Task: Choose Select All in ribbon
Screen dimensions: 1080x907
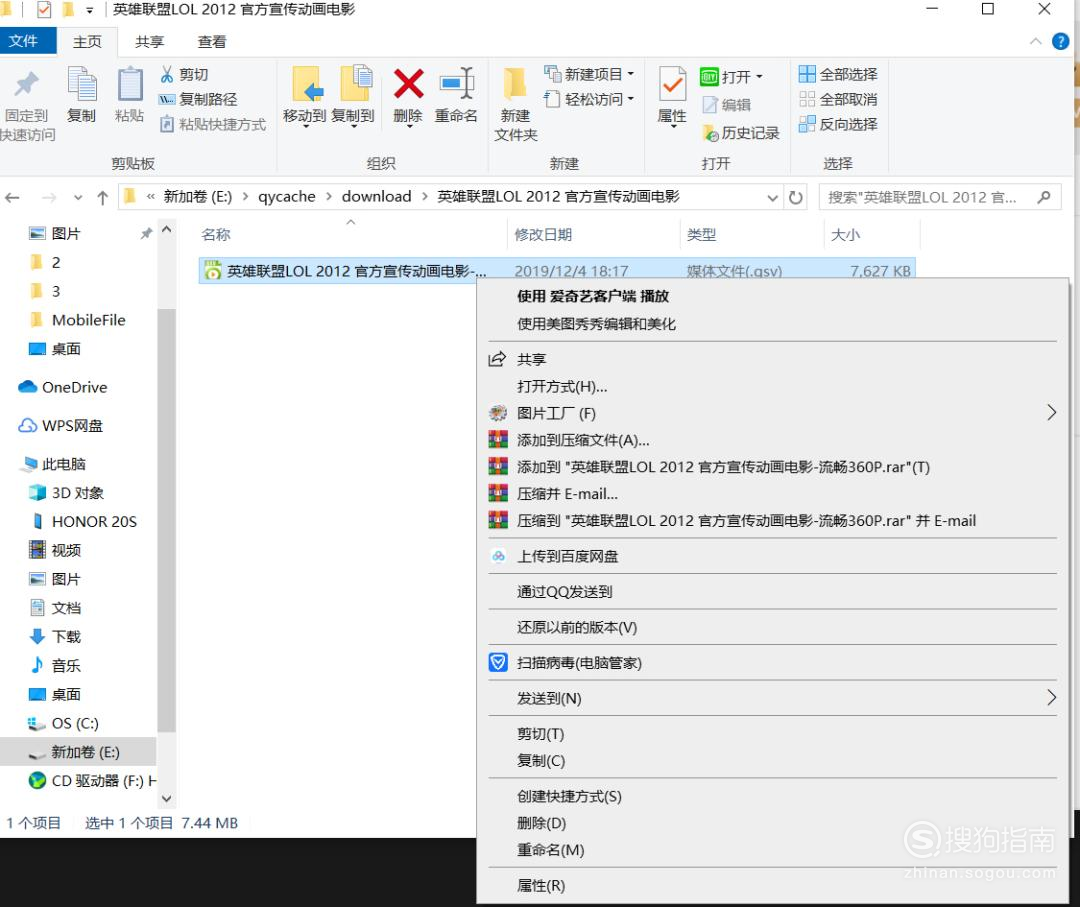Action: click(x=838, y=75)
